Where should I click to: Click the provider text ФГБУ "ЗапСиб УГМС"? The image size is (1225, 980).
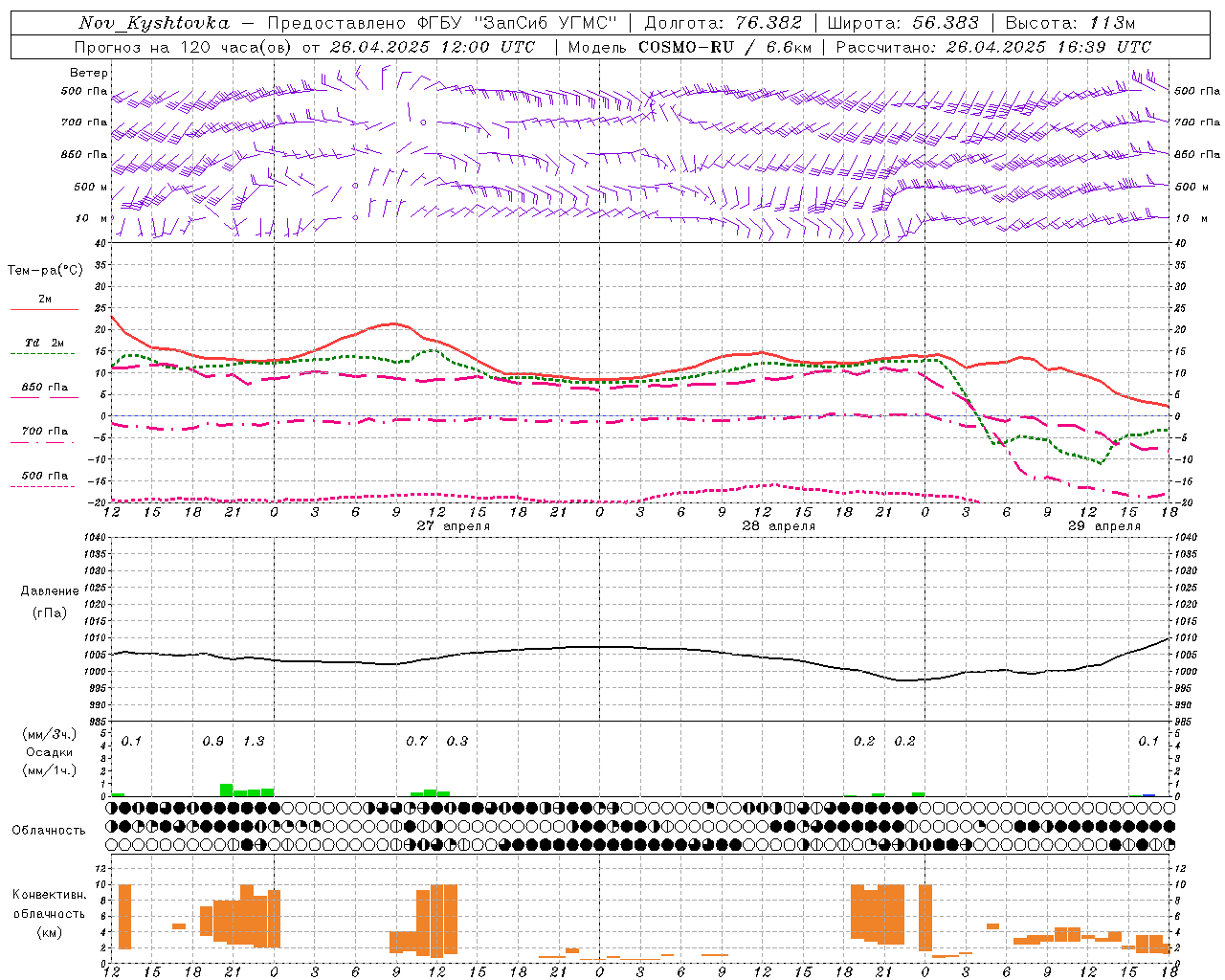pos(518,23)
